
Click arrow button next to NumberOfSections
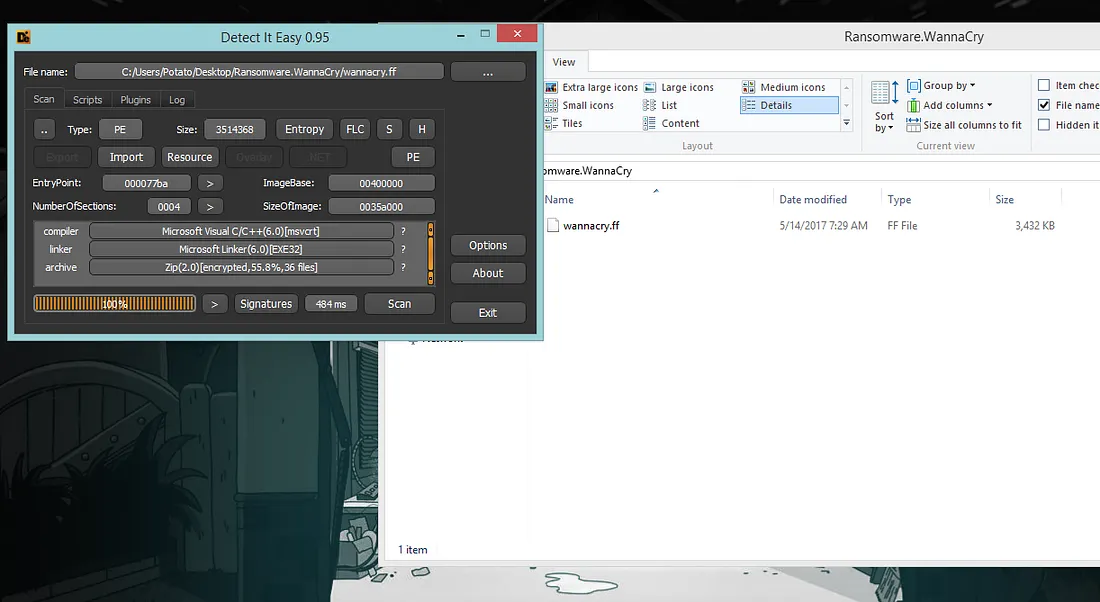[x=210, y=206]
